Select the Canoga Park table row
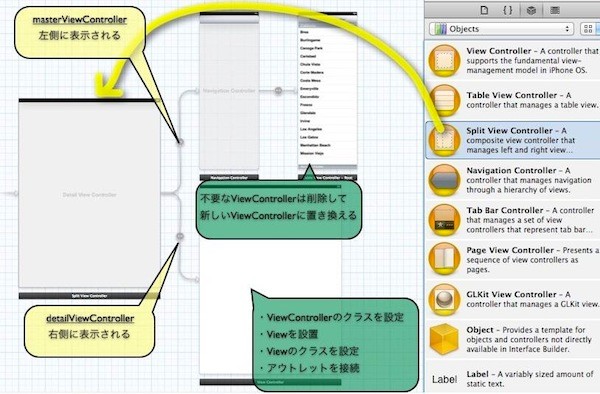 (328, 48)
